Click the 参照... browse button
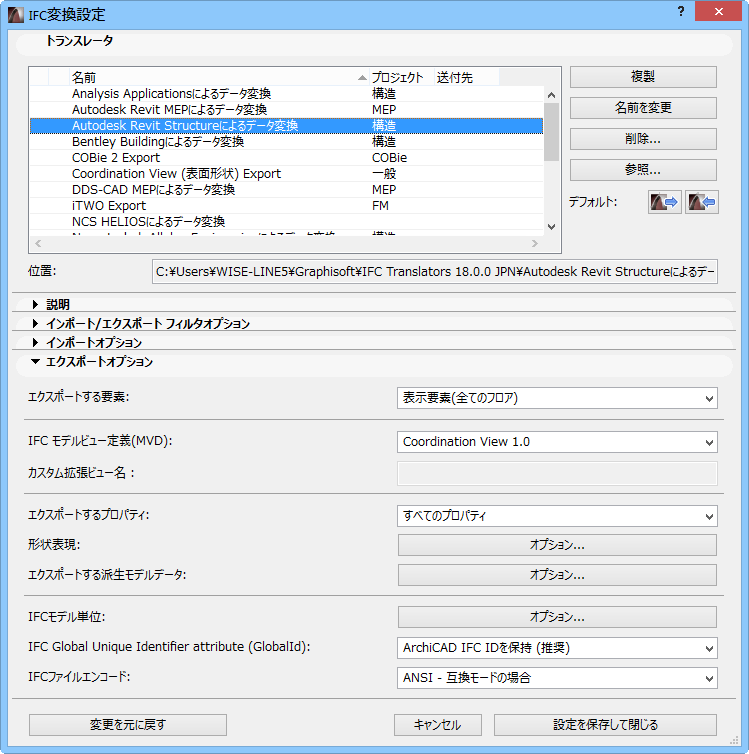 pyautogui.click(x=643, y=170)
